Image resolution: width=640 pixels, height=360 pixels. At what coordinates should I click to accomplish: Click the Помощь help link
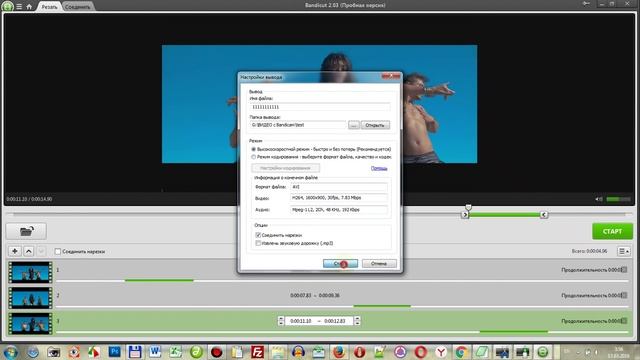[379, 168]
